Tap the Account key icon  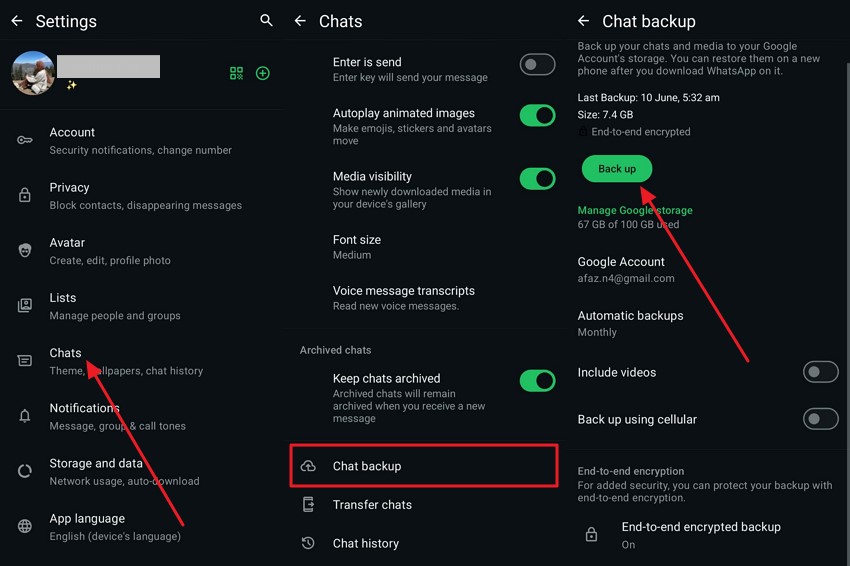pyautogui.click(x=25, y=140)
